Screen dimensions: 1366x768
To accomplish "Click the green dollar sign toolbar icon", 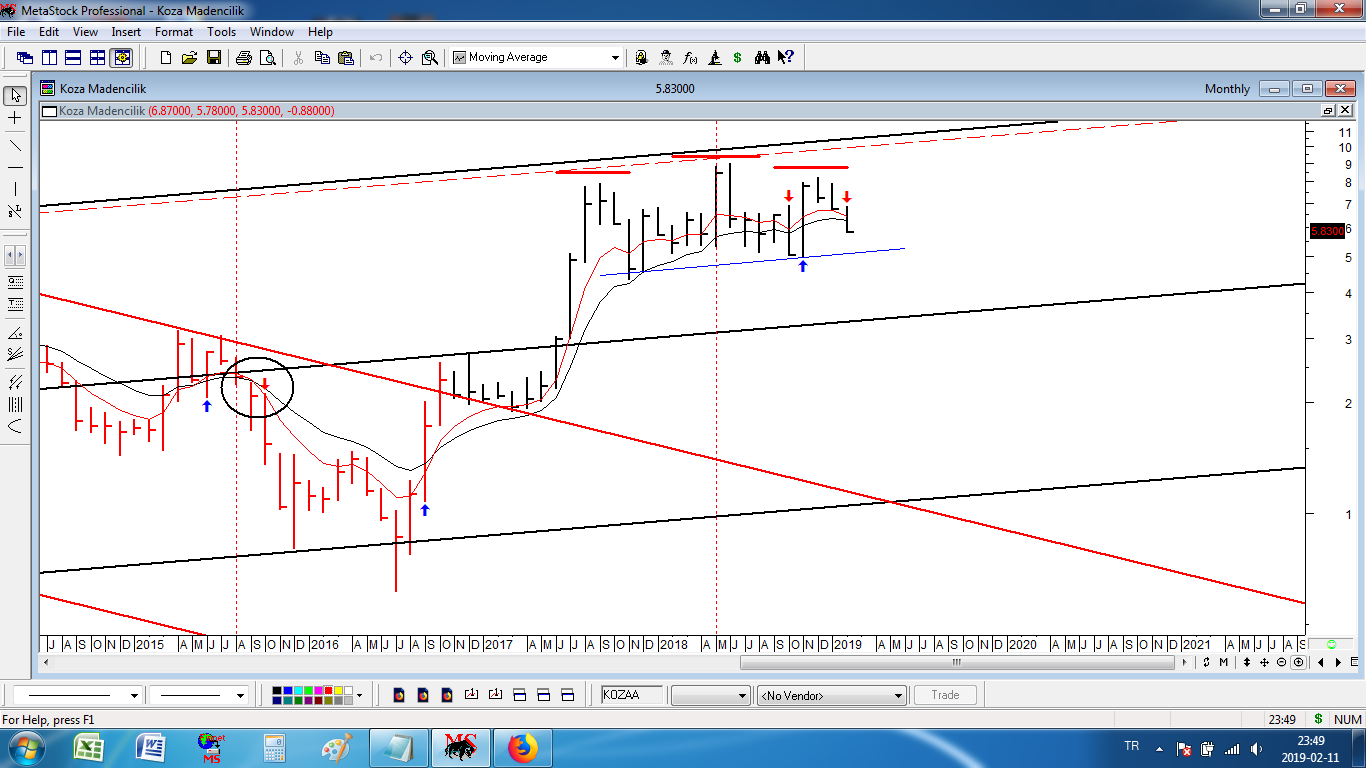I will click(738, 58).
